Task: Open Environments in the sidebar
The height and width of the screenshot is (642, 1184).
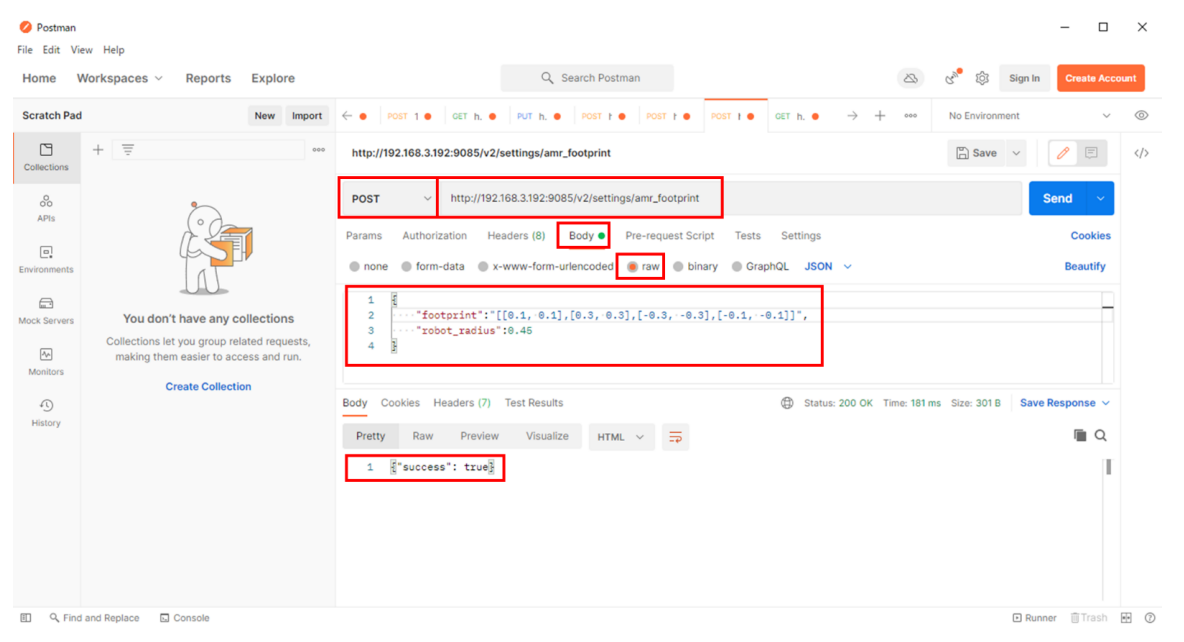Action: (x=46, y=259)
